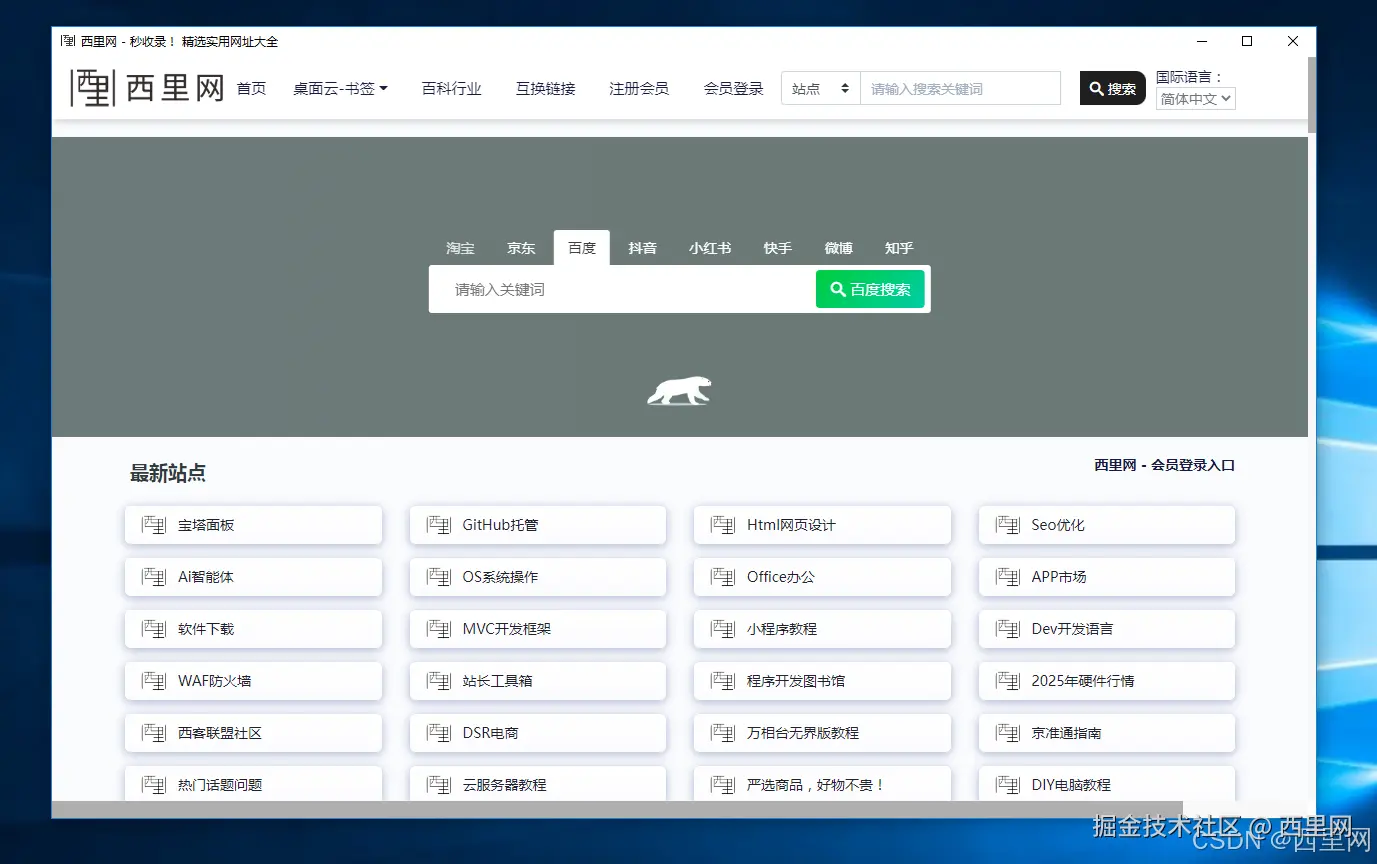1377x864 pixels.
Task: Switch to the 快手 search tab
Action: pos(778,248)
